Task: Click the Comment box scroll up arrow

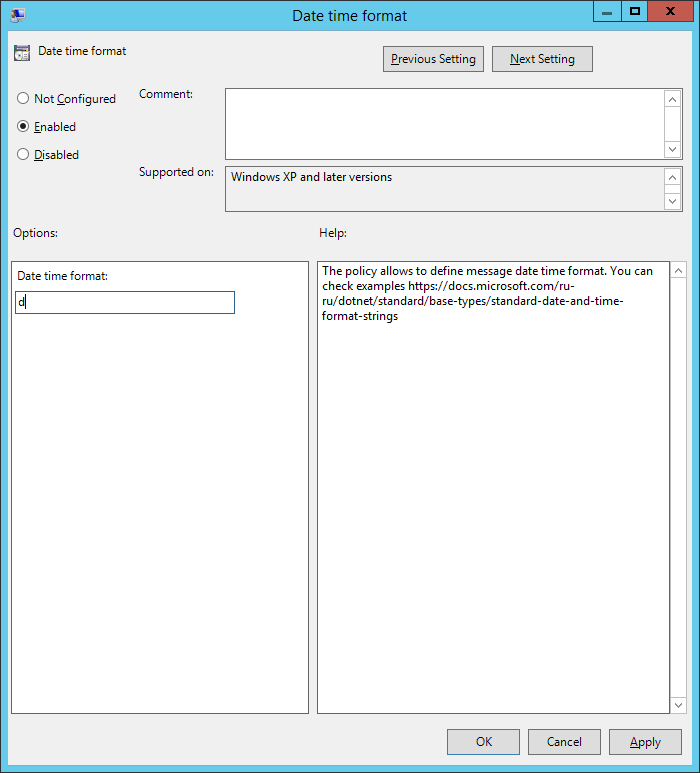Action: point(673,99)
